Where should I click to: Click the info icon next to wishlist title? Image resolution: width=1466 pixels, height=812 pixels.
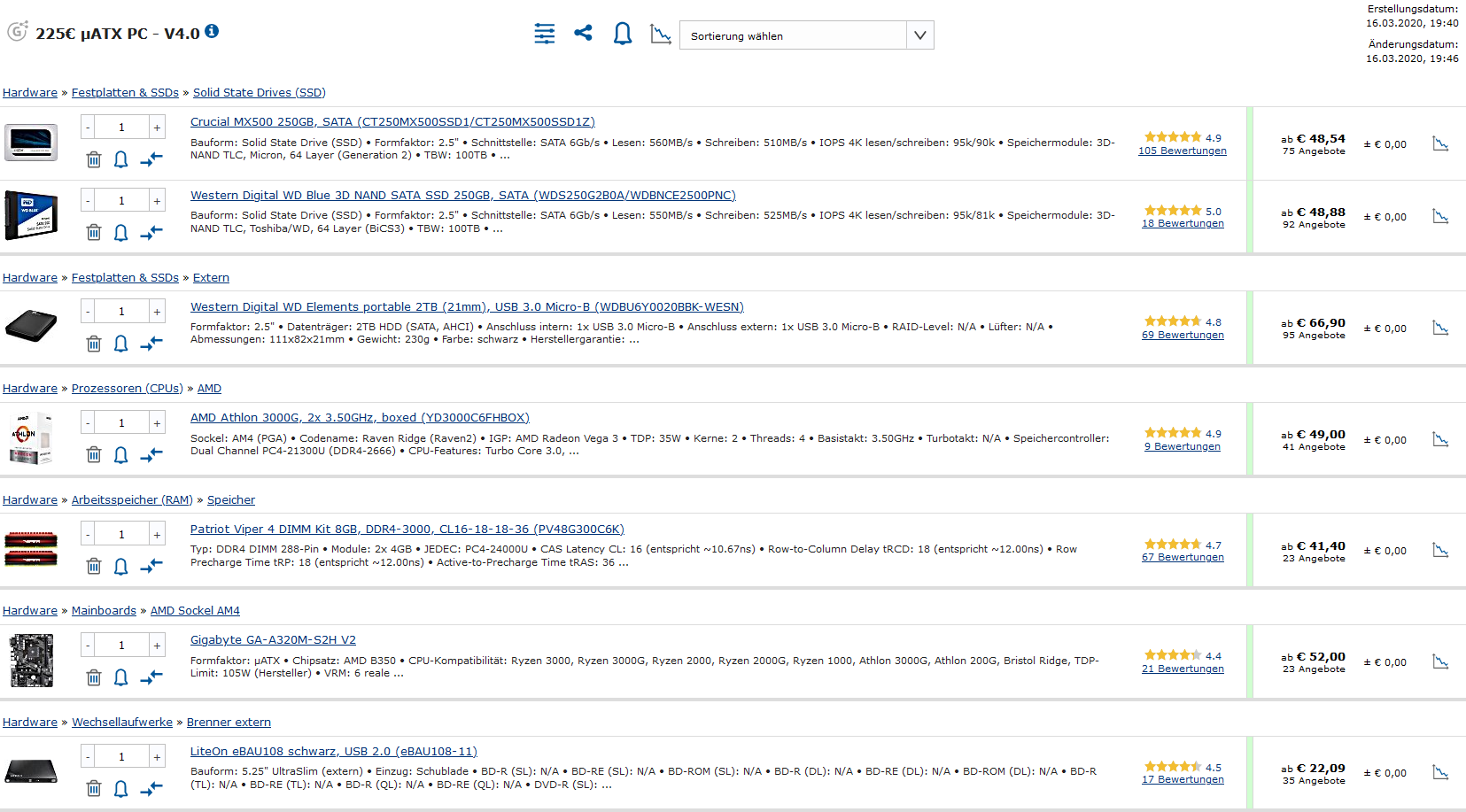[x=212, y=31]
